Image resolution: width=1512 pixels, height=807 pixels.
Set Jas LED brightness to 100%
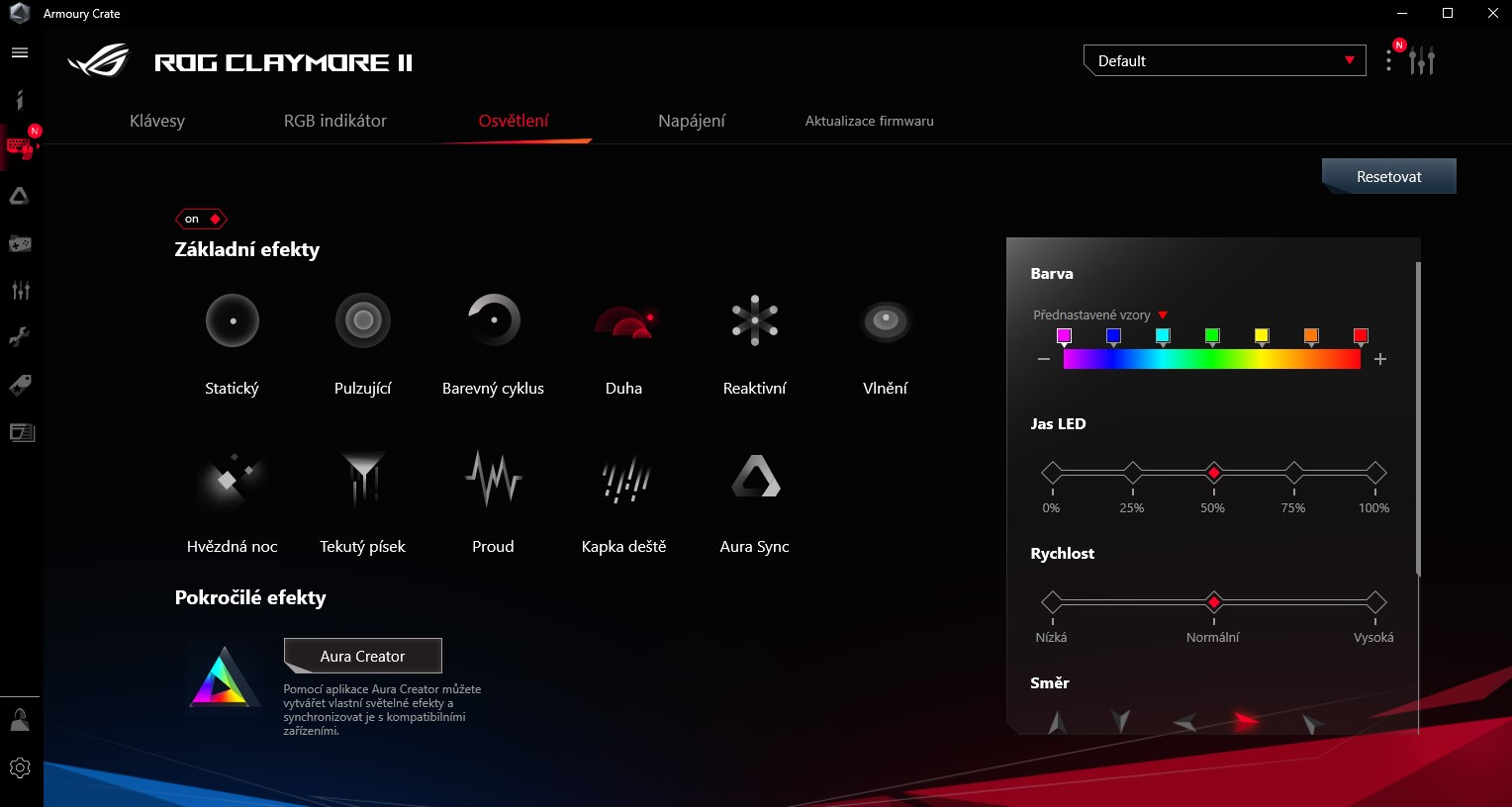(x=1375, y=473)
